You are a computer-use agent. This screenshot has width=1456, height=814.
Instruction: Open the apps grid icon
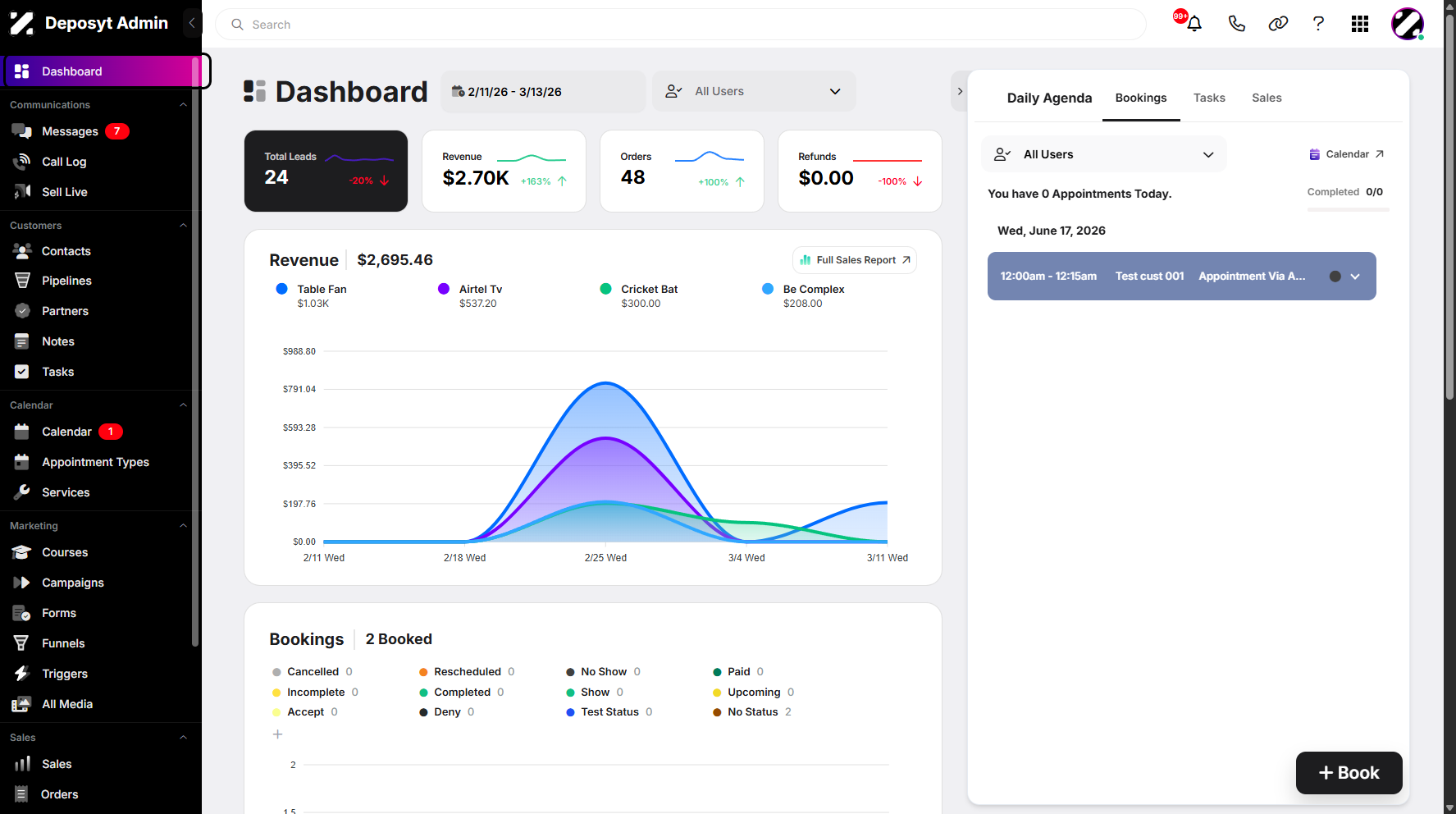click(x=1360, y=24)
